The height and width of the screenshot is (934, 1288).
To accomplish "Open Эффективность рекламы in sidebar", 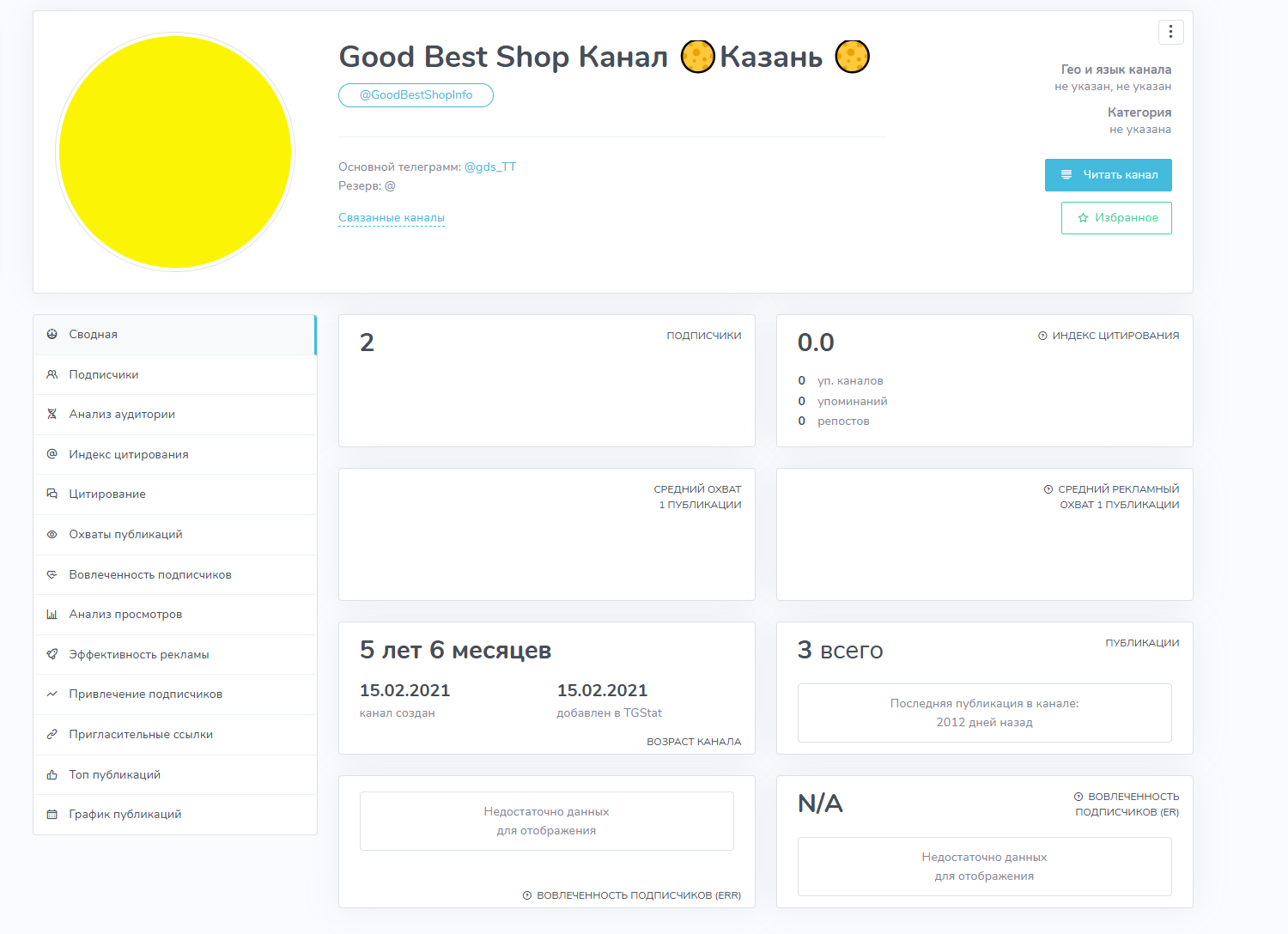I will tap(175, 655).
